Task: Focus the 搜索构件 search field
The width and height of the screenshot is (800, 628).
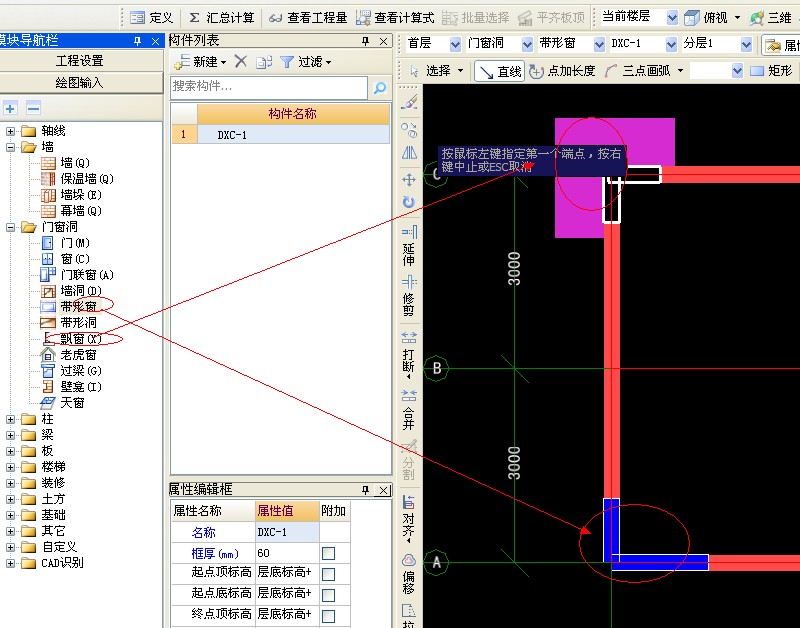Action: 269,87
